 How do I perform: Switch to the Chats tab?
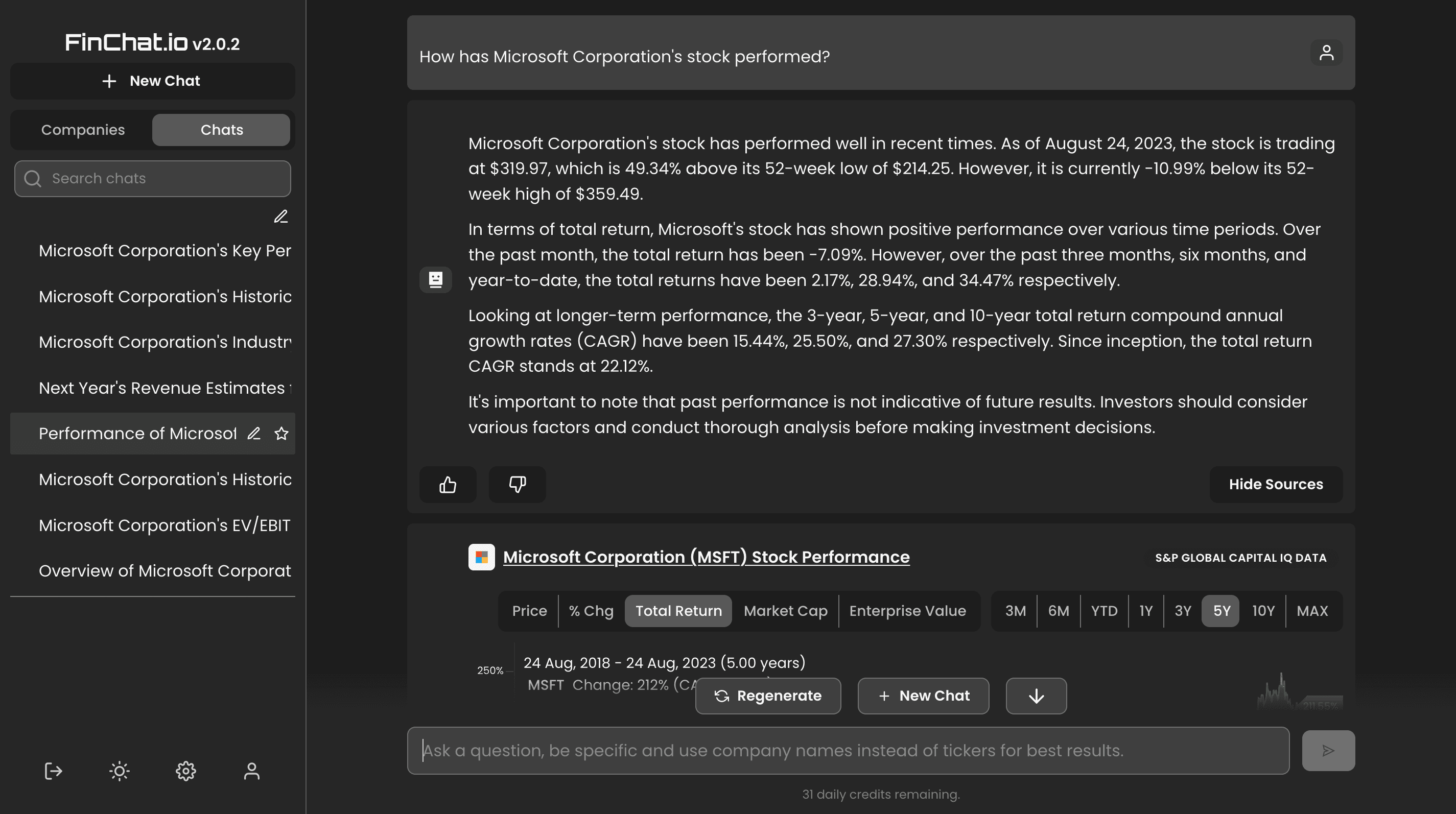coord(222,130)
